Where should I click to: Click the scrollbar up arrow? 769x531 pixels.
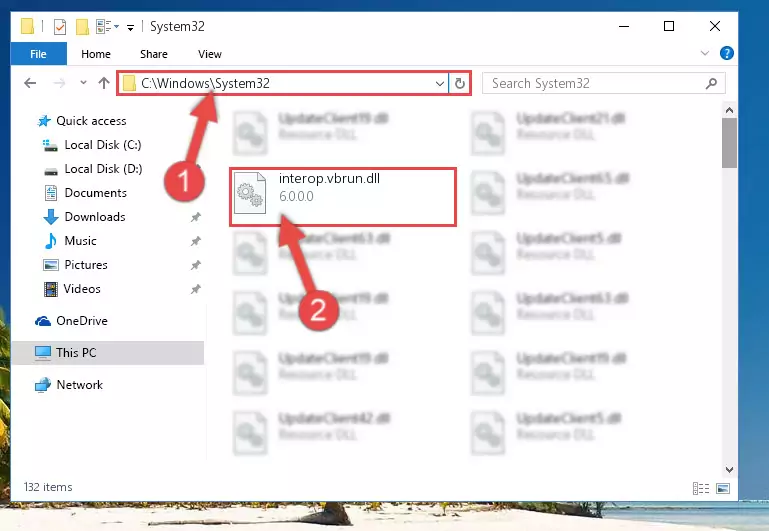click(729, 110)
